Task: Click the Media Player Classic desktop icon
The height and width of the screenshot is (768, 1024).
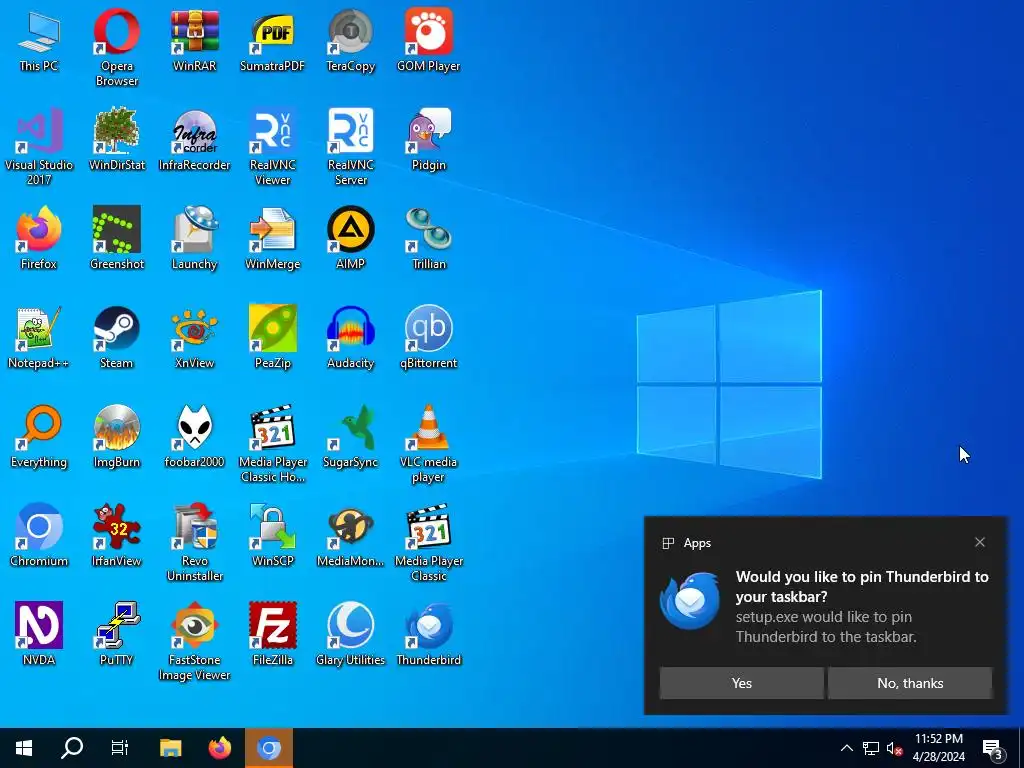Action: [x=428, y=543]
